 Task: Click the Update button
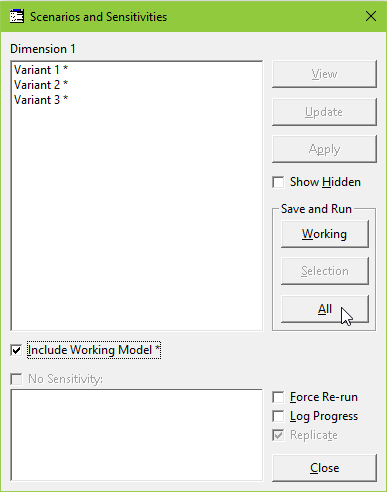324,112
